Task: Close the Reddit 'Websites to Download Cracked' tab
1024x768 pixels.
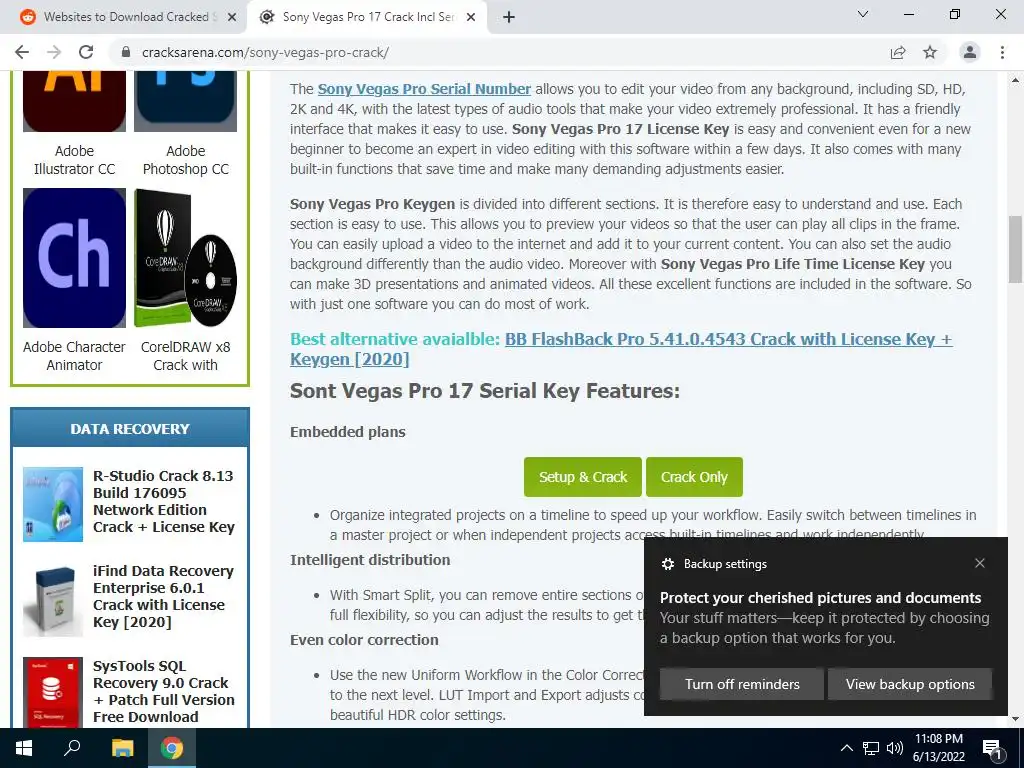Action: pyautogui.click(x=232, y=17)
